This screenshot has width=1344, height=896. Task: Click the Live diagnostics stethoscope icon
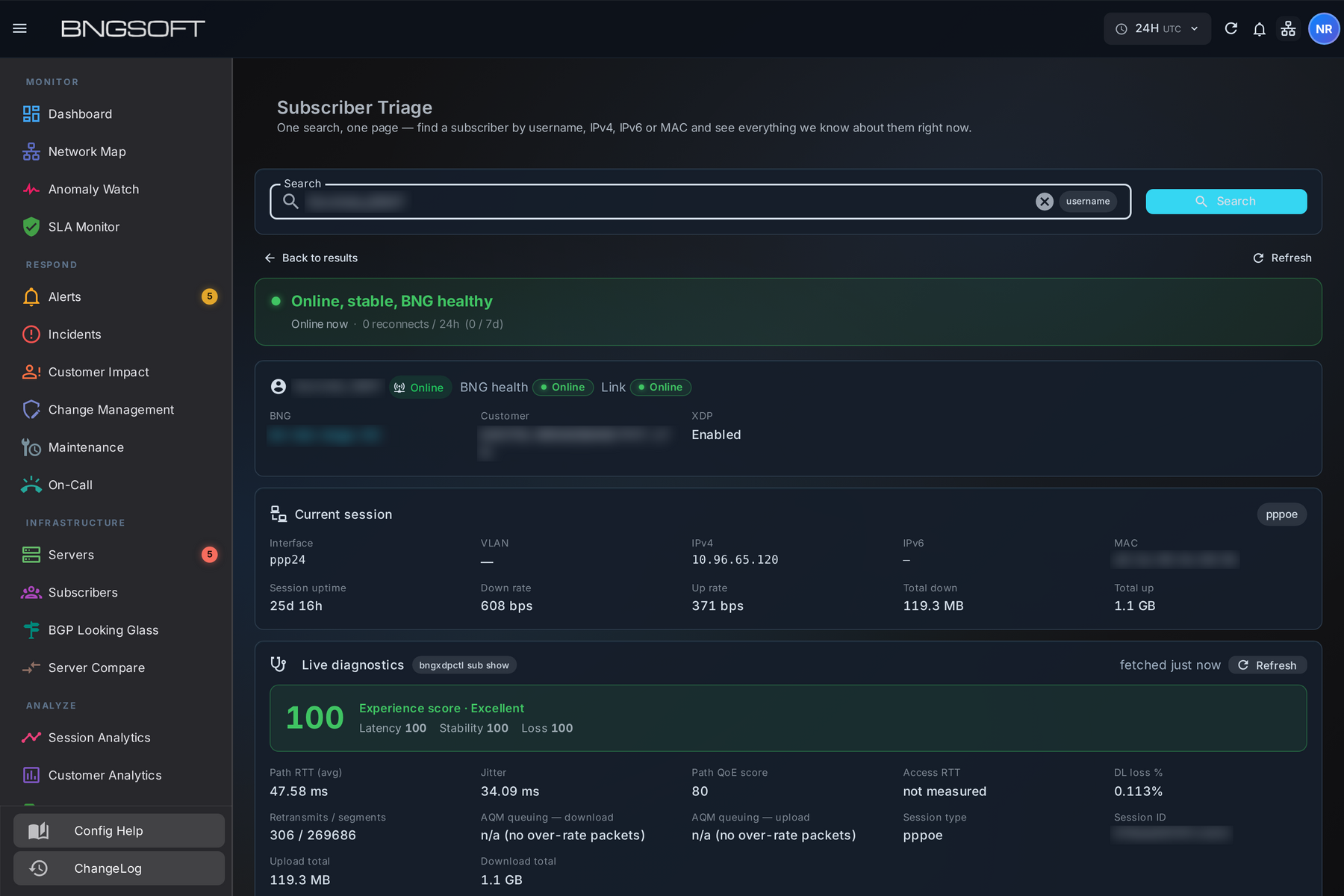coord(279,665)
